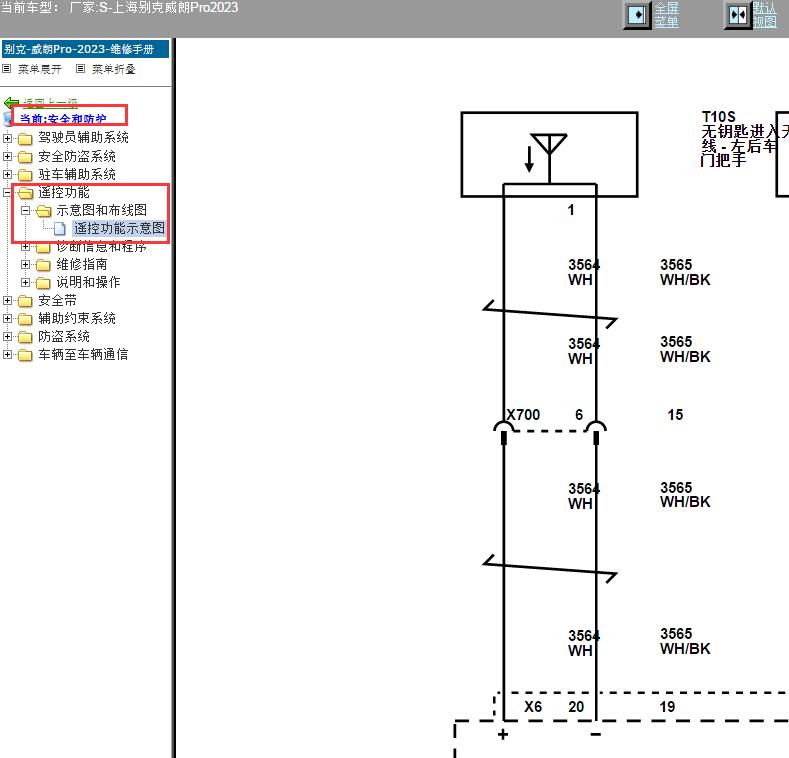Viewport: 789px width, 758px height.
Task: Select the 辅助约束系统 tree label
Action: (x=77, y=318)
